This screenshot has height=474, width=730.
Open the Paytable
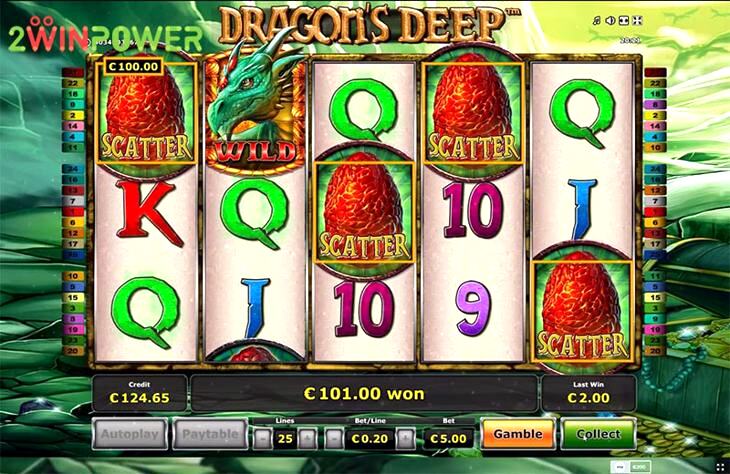click(x=210, y=434)
